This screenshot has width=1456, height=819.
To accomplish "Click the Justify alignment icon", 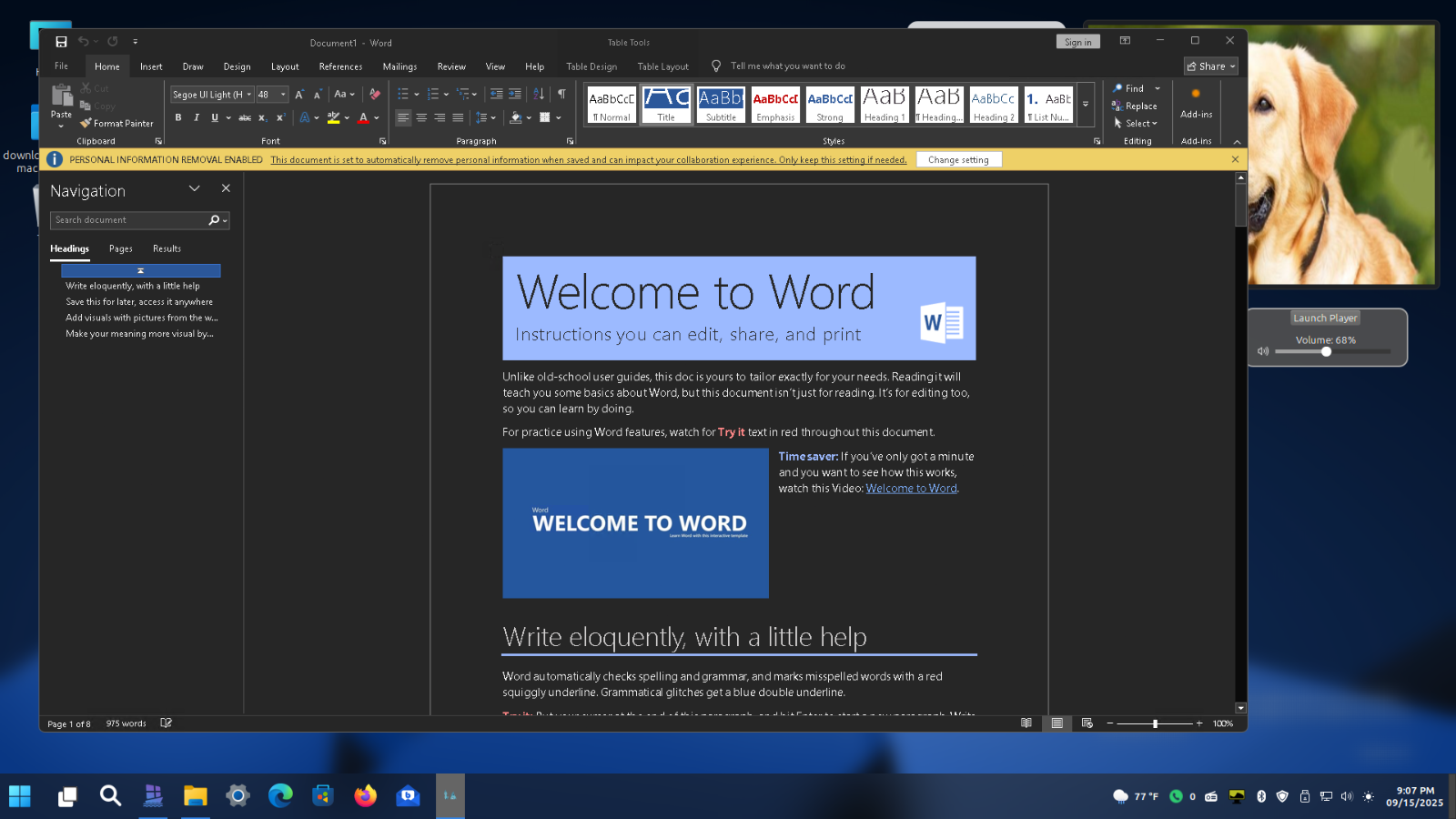I will [x=458, y=117].
